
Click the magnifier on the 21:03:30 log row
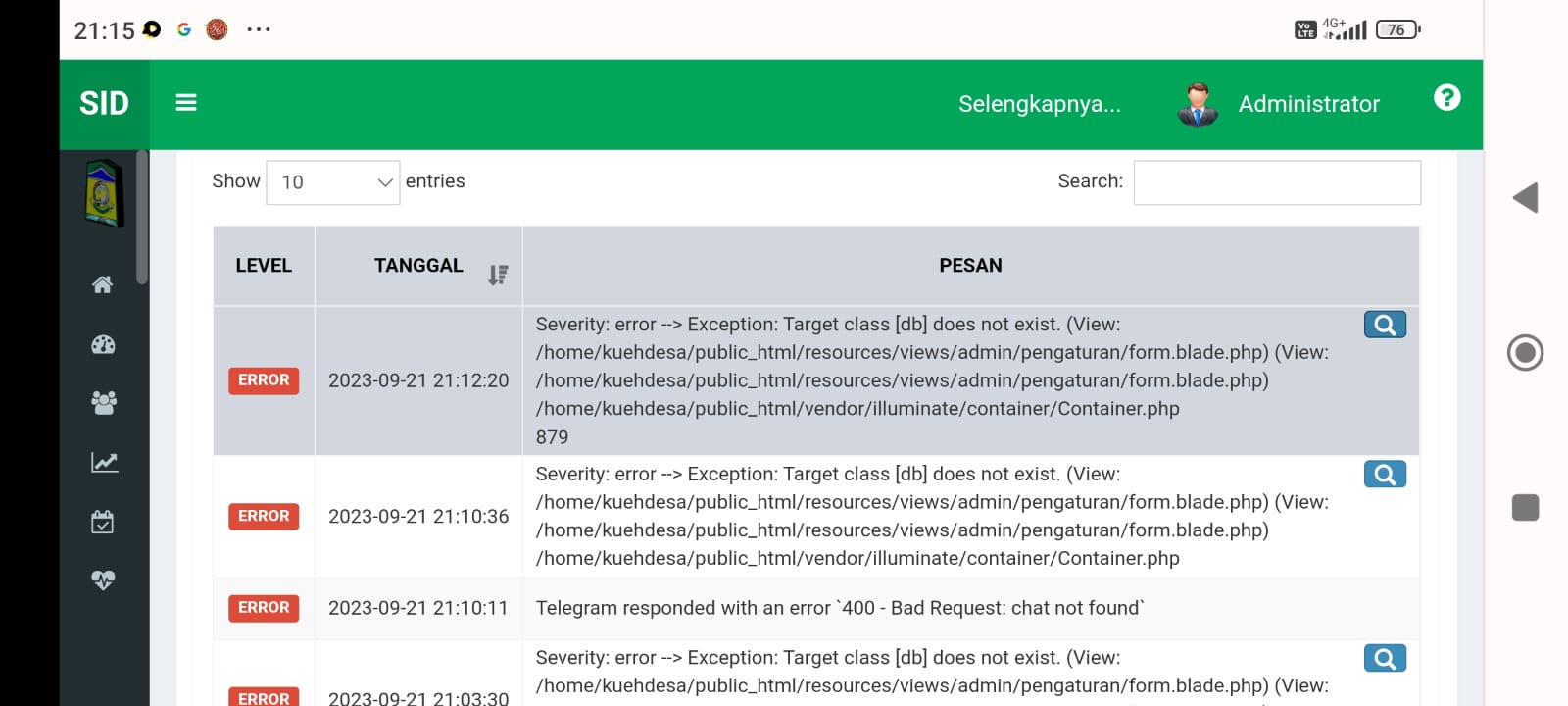1384,658
